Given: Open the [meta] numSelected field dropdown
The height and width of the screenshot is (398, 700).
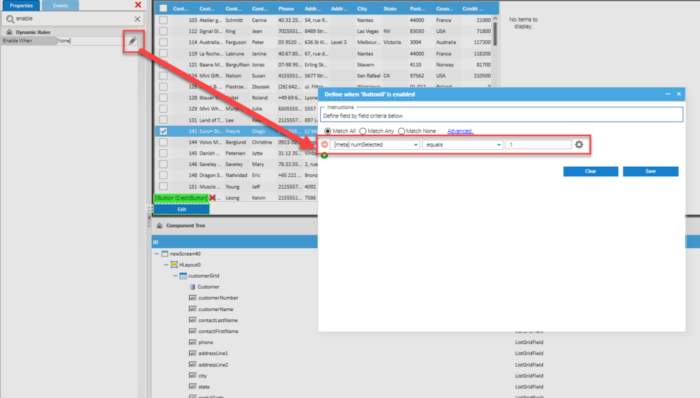Looking at the screenshot, I should coord(375,145).
